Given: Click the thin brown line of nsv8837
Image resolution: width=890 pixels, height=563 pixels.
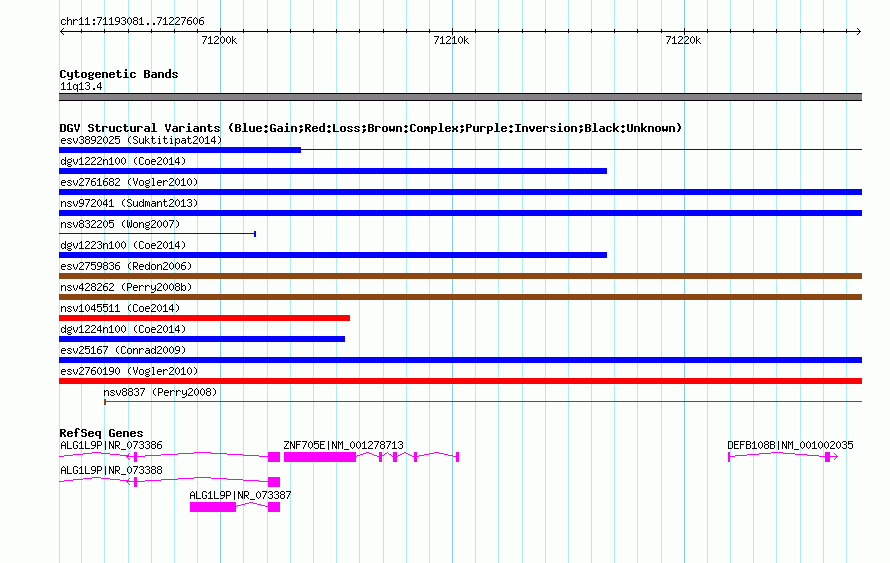Looking at the screenshot, I should [x=483, y=402].
